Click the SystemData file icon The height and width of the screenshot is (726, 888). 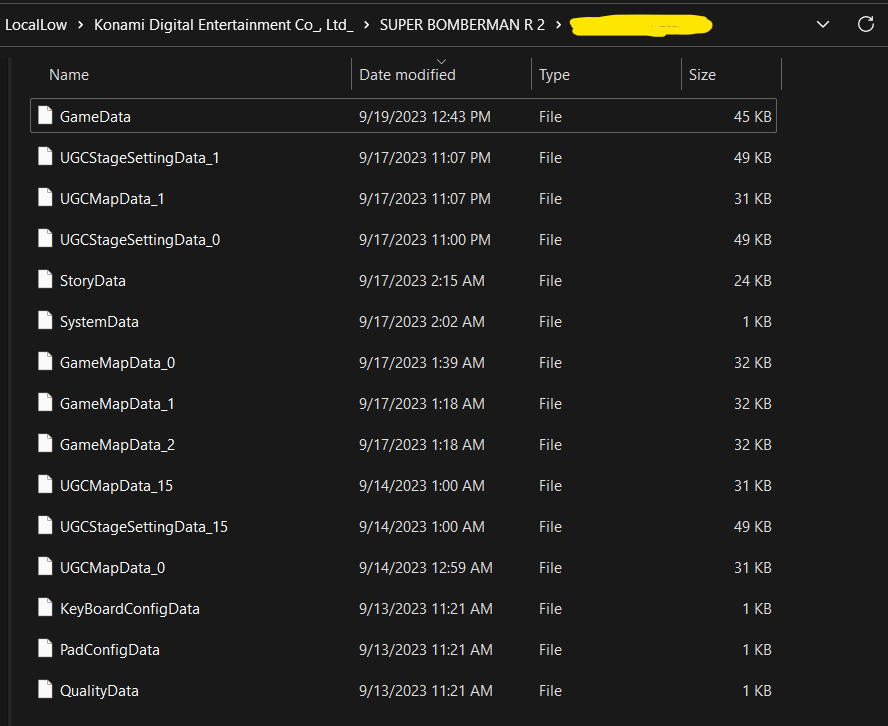click(x=44, y=321)
